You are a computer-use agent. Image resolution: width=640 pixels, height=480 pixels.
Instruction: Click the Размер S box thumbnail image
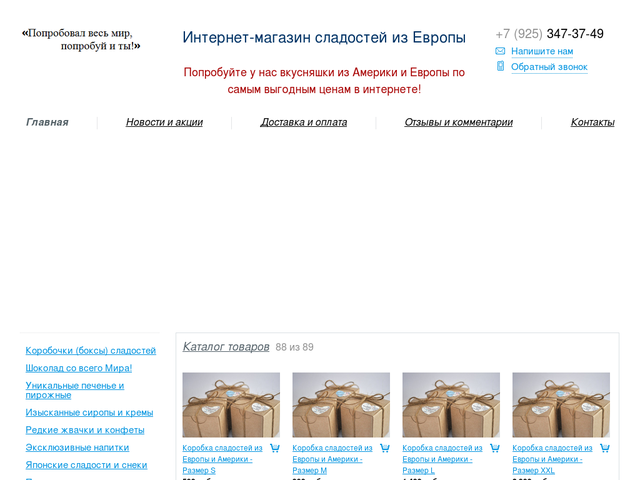click(231, 405)
